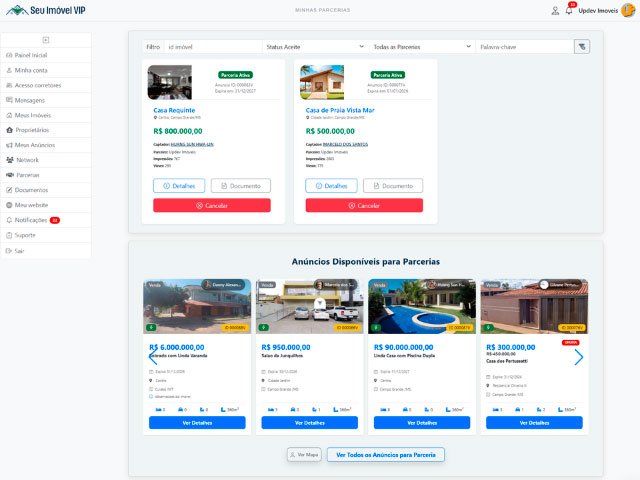The width and height of the screenshot is (640, 480).
Task: Open the R$ 950.000,00 listing photo
Action: [x=309, y=306]
